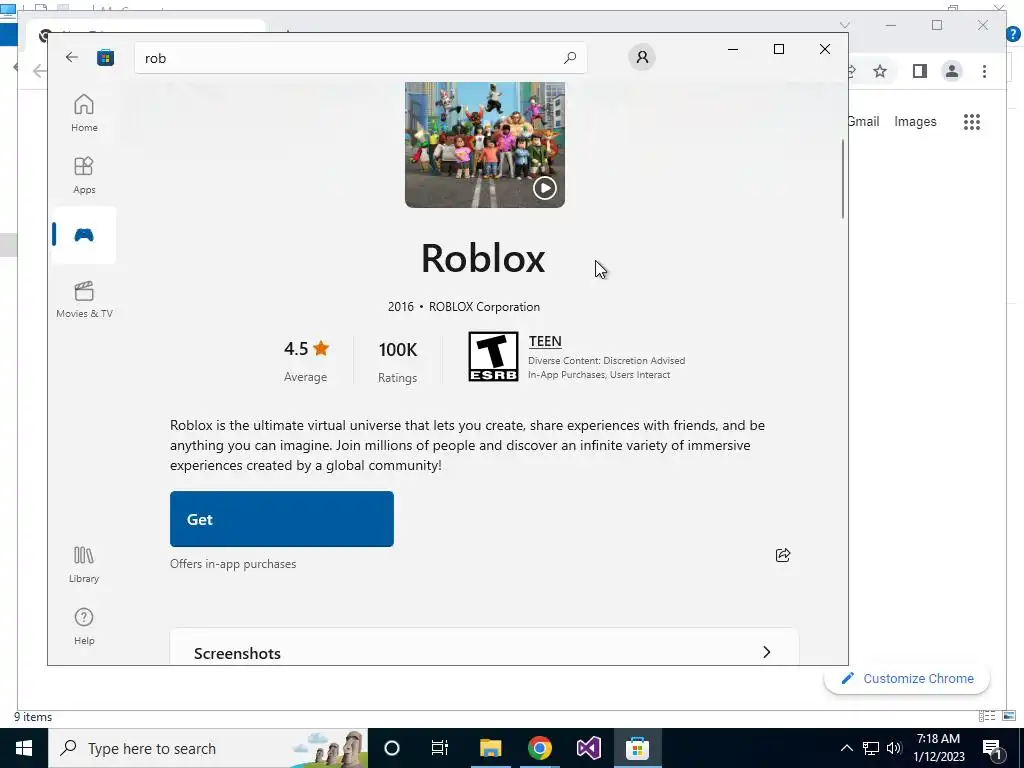
Task: Click the 4.5 star average rating
Action: click(306, 360)
